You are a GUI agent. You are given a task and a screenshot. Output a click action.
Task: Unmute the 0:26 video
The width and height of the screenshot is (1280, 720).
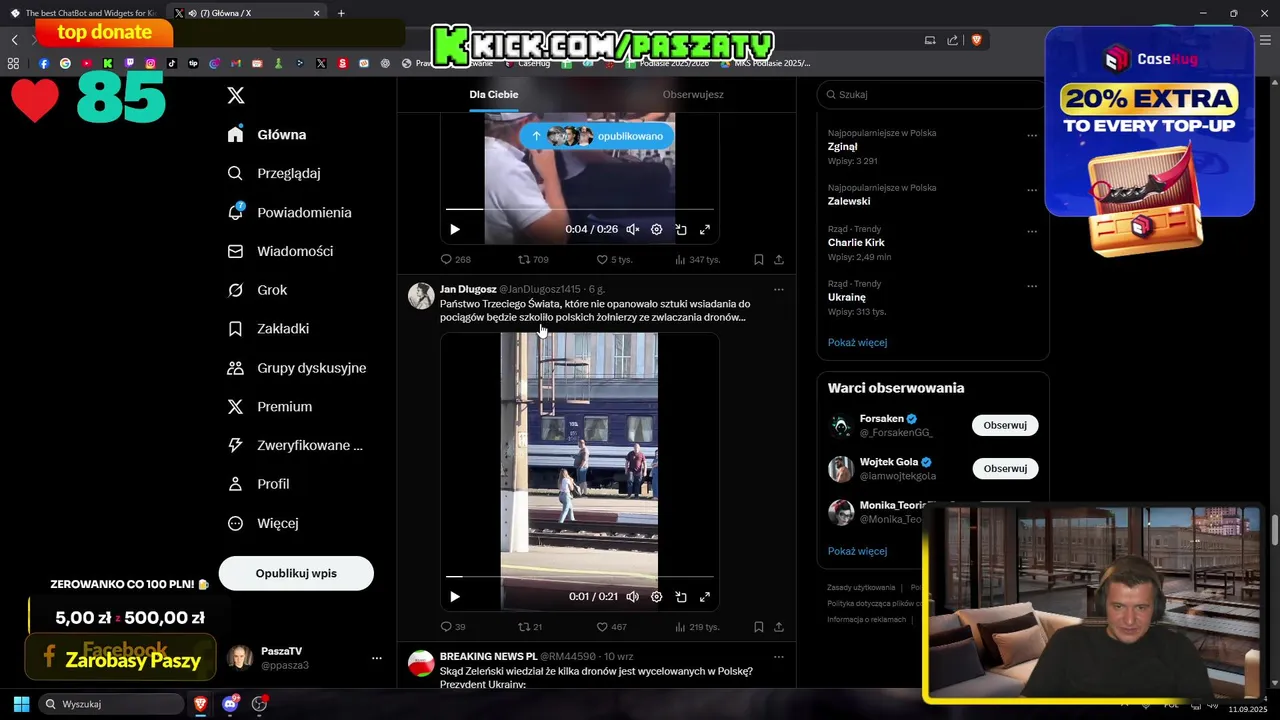(x=632, y=229)
